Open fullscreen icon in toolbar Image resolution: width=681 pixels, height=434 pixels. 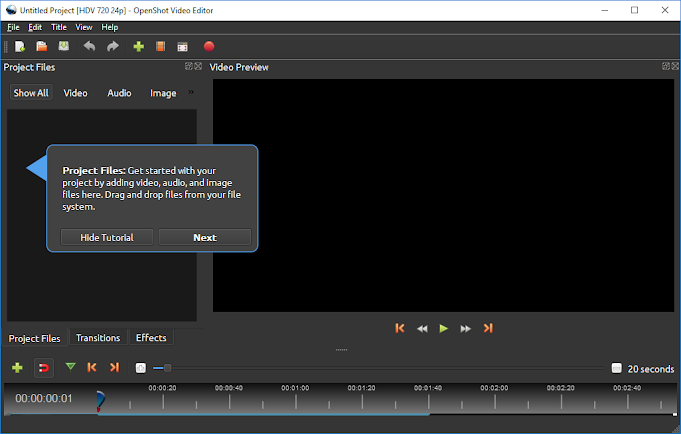click(x=182, y=46)
